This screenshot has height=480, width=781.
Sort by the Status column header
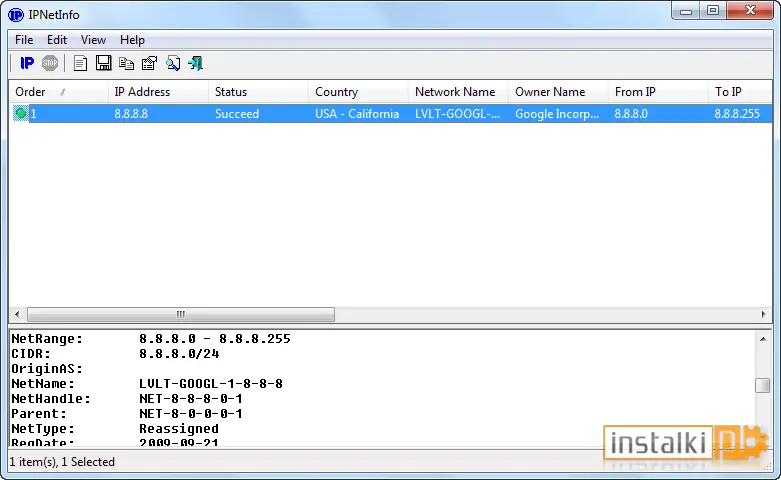coord(259,92)
